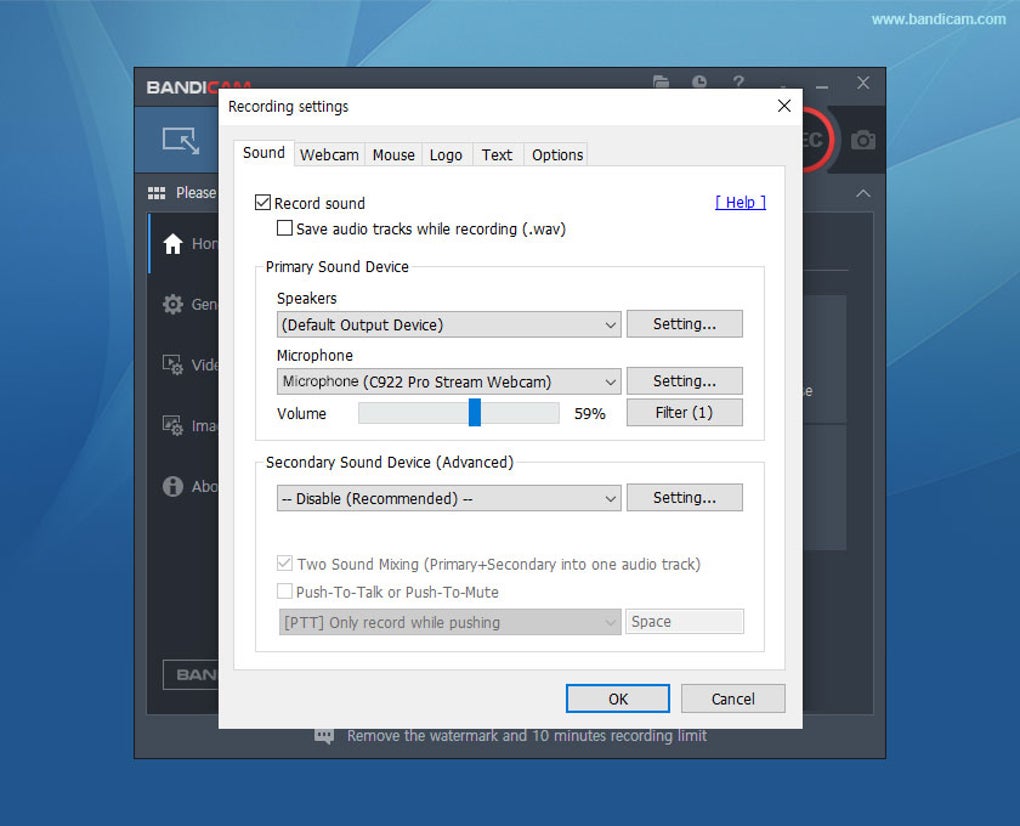Click the Space hotkey field
The image size is (1020, 826).
point(684,621)
